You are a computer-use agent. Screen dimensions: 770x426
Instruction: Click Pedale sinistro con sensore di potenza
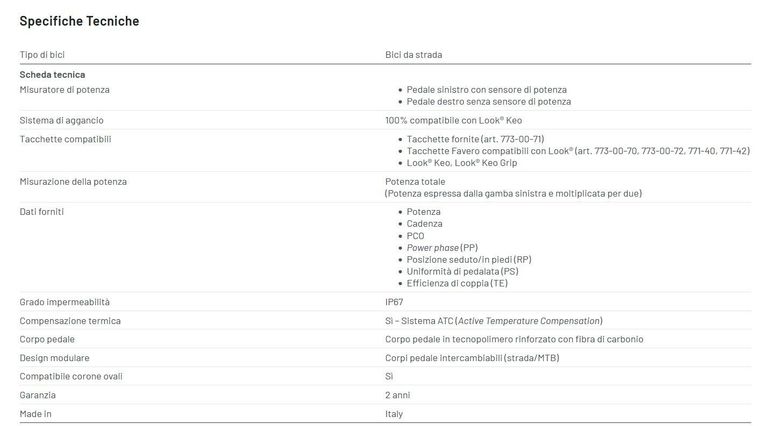pos(486,90)
